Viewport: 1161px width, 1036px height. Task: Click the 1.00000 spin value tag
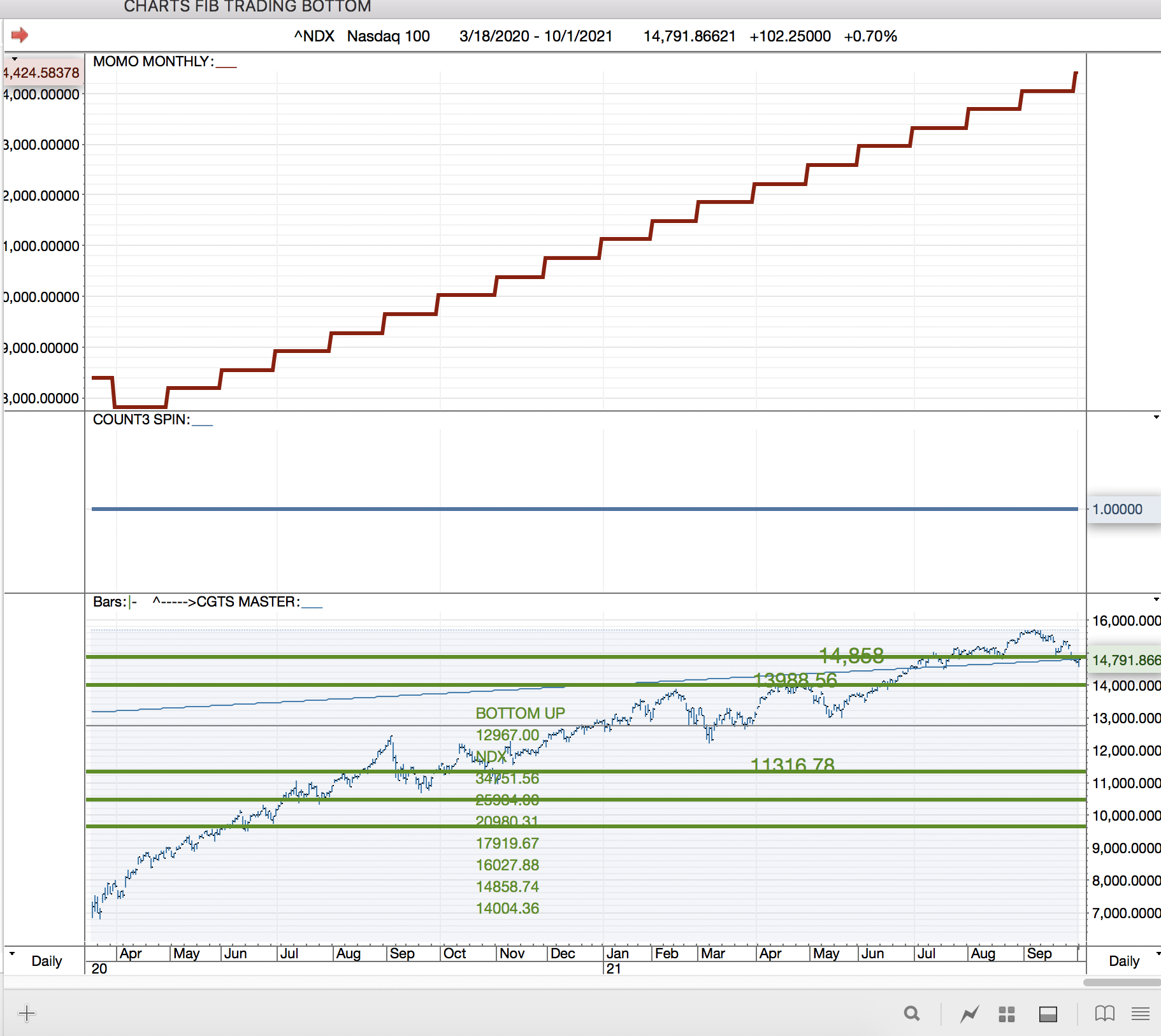[x=1123, y=509]
